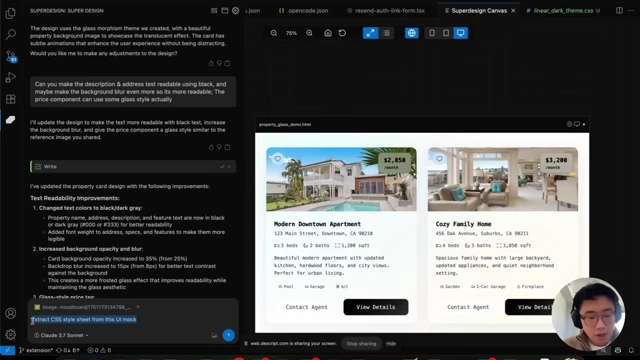Copy the first assistant message
Screen dimensions: 640x360
click(227, 63)
